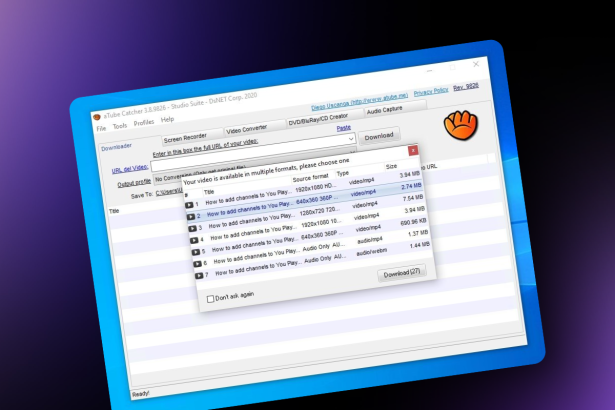
Task: Click the play icon on row 4
Action: click(x=194, y=240)
